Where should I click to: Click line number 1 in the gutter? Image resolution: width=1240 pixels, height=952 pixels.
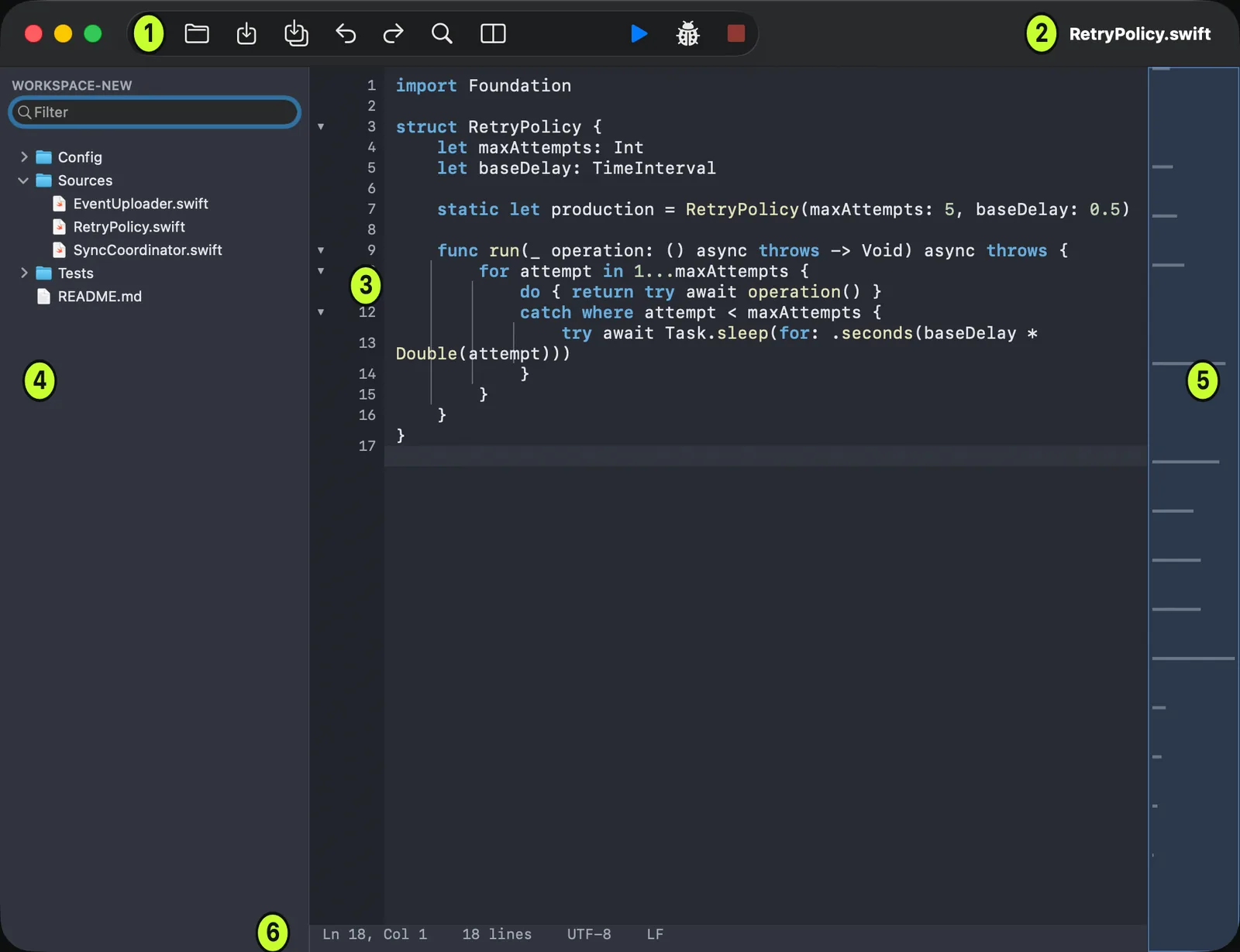[x=371, y=85]
